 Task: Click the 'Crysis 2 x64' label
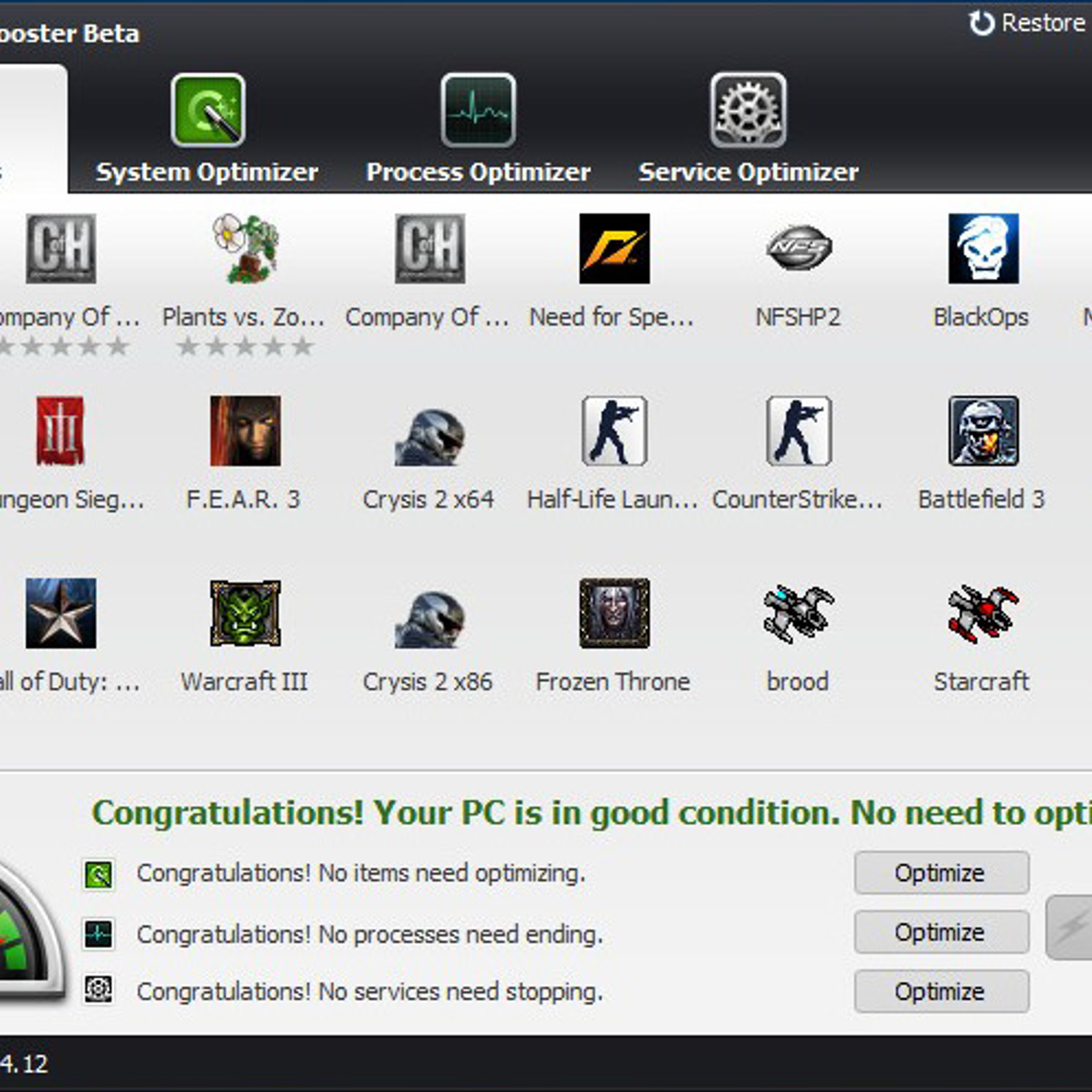(x=429, y=500)
